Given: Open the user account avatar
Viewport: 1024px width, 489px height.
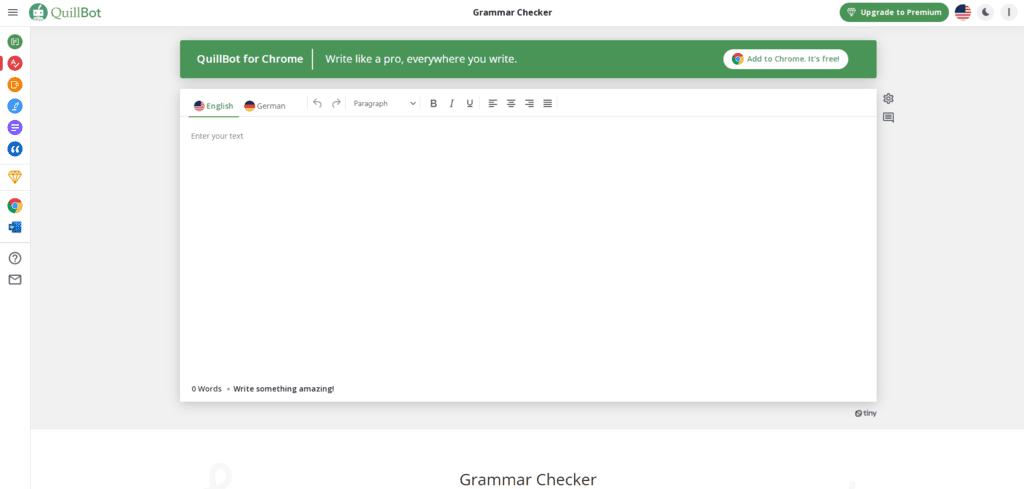Looking at the screenshot, I should pyautogui.click(x=1009, y=12).
